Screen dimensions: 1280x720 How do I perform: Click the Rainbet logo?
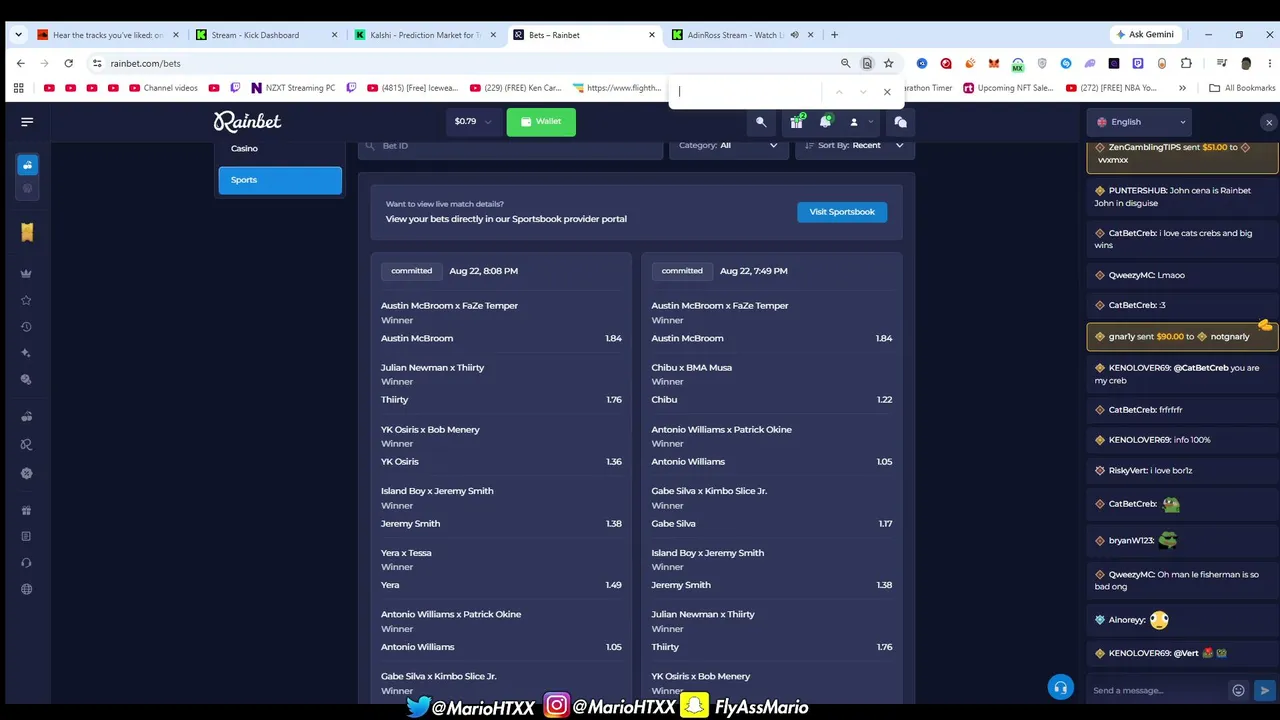point(247,121)
